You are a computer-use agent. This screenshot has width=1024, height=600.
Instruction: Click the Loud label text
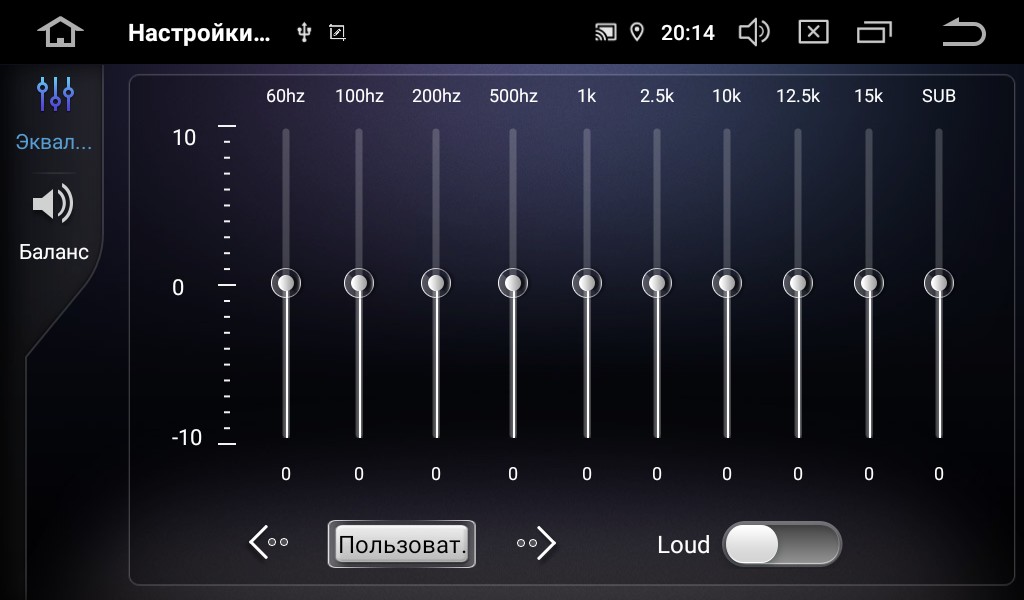683,545
